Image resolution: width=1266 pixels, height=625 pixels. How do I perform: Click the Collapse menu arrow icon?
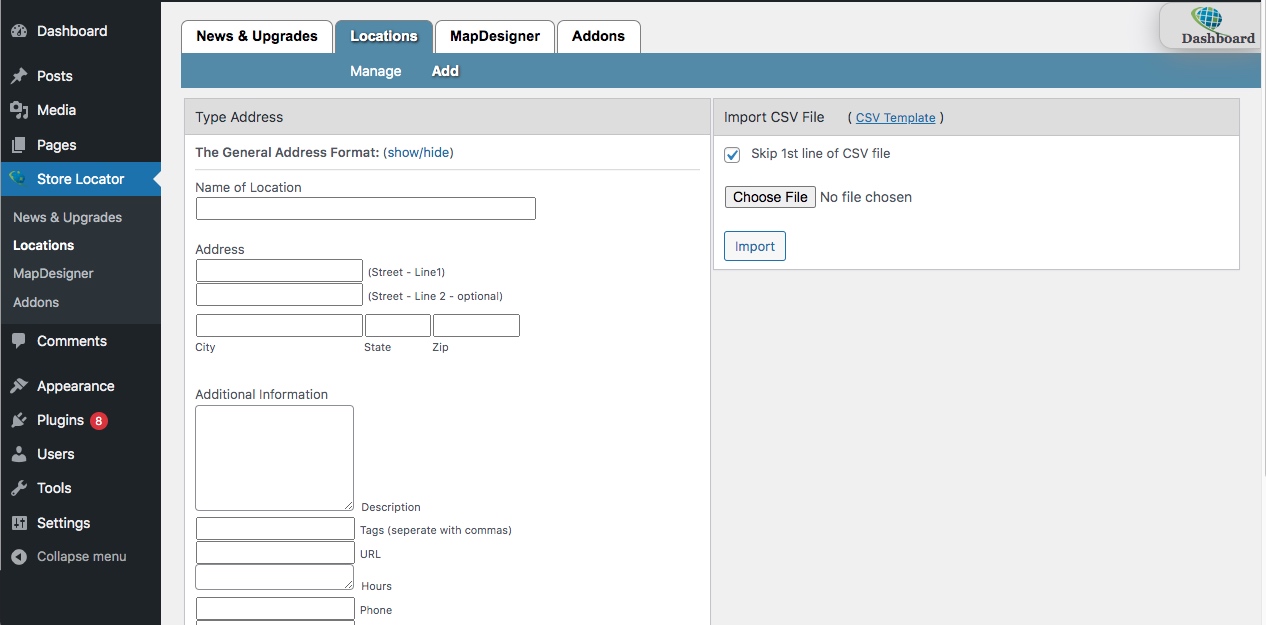(x=19, y=557)
